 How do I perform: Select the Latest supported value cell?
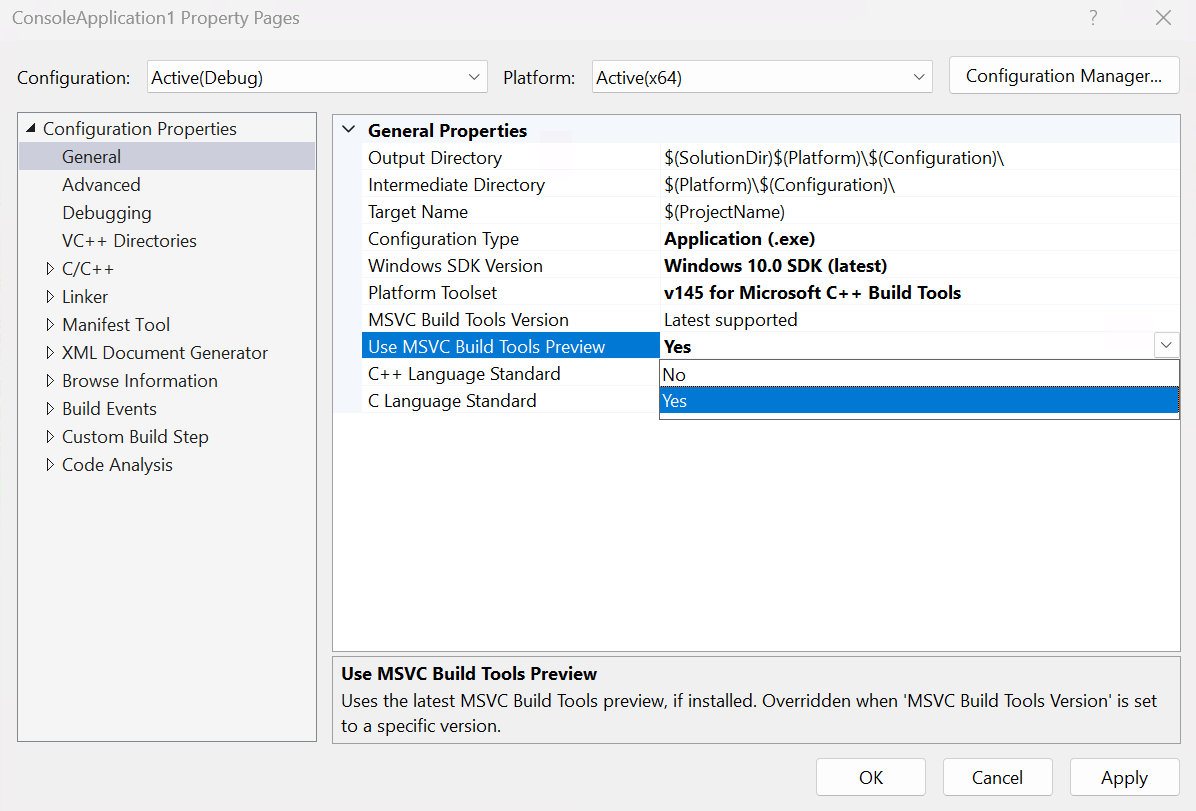click(x=919, y=320)
